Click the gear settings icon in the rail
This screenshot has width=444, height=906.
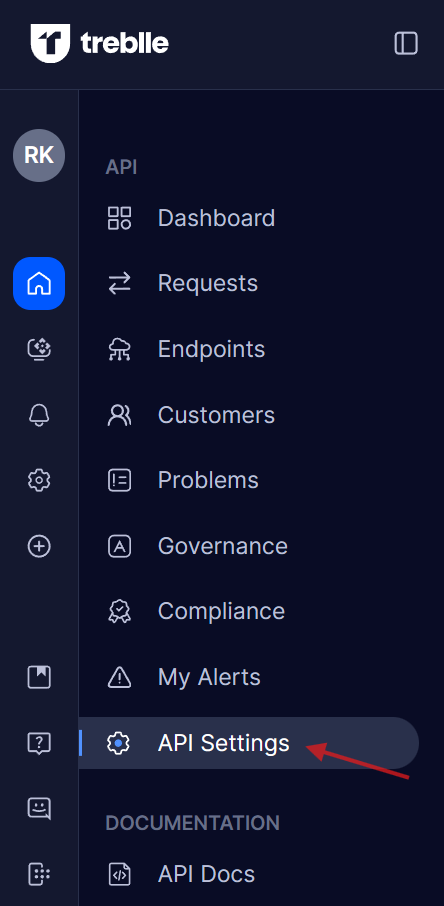(x=39, y=480)
